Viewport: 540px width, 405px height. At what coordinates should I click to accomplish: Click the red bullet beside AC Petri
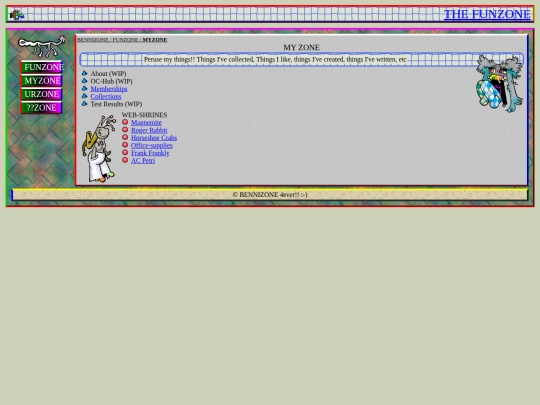point(125,160)
